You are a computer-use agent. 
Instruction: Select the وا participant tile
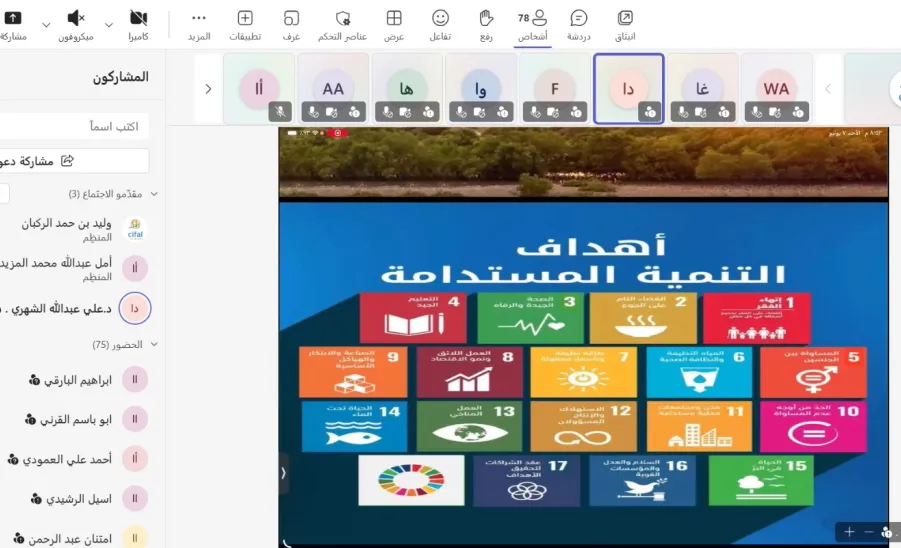[481, 88]
